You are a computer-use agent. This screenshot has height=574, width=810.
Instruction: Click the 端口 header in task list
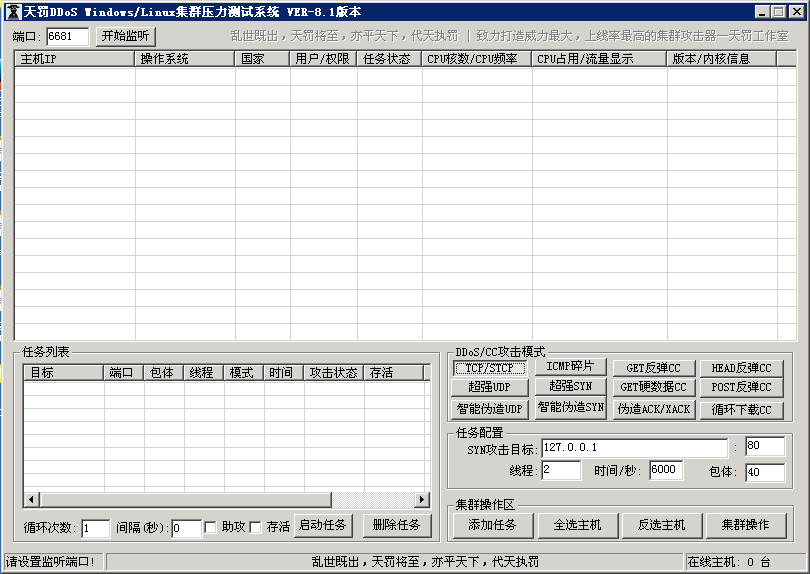[x=123, y=373]
